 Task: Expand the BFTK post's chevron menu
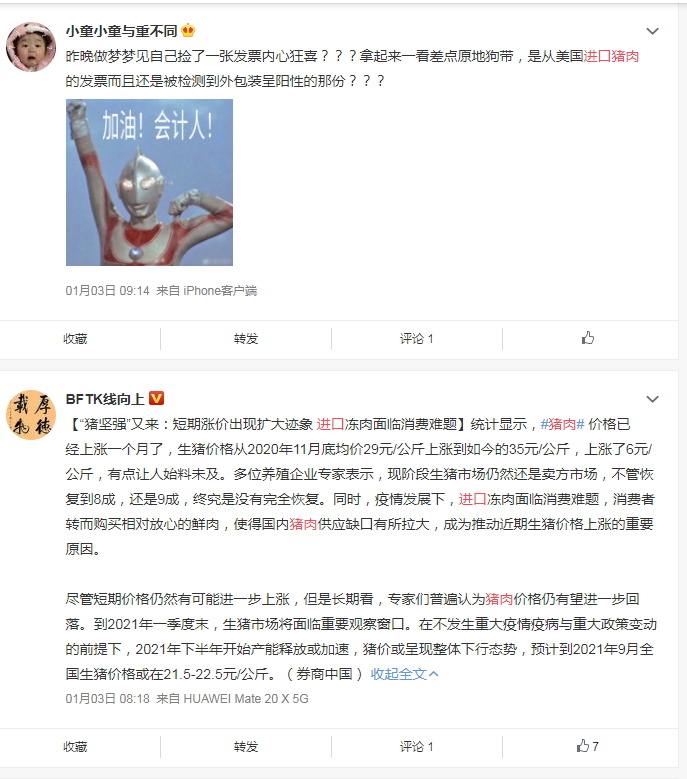[x=652, y=399]
